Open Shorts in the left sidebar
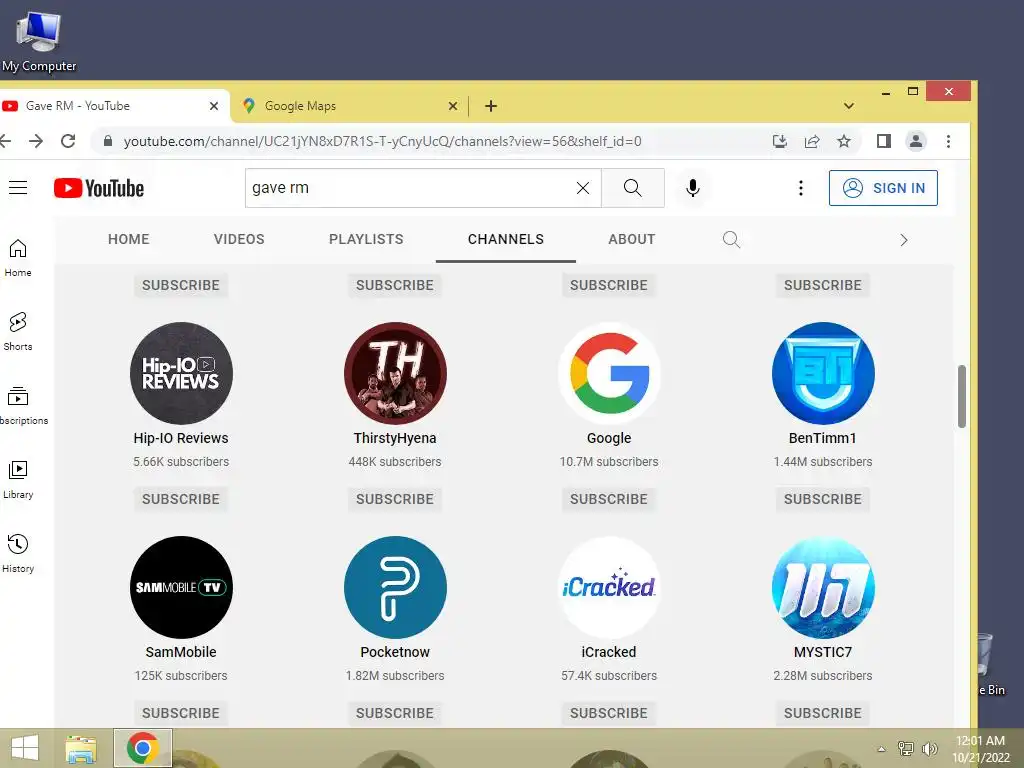 coord(18,331)
